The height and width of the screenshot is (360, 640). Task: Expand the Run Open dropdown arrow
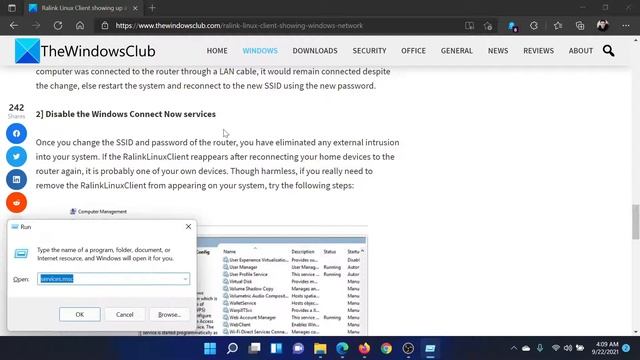point(185,279)
